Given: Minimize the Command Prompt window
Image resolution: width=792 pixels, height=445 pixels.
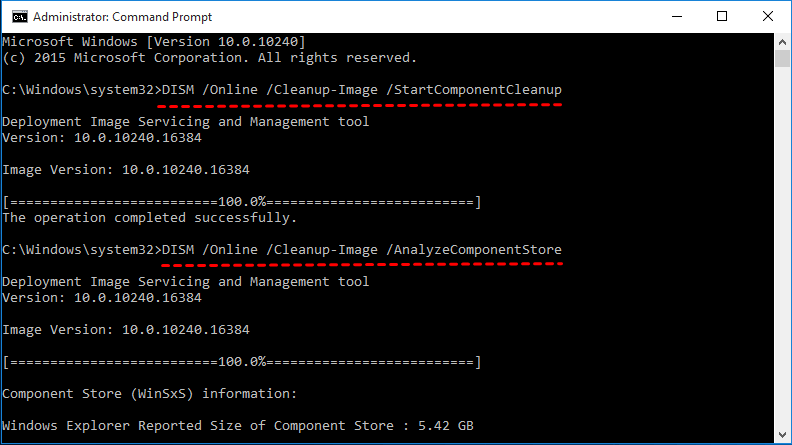Looking at the screenshot, I should click(674, 16).
